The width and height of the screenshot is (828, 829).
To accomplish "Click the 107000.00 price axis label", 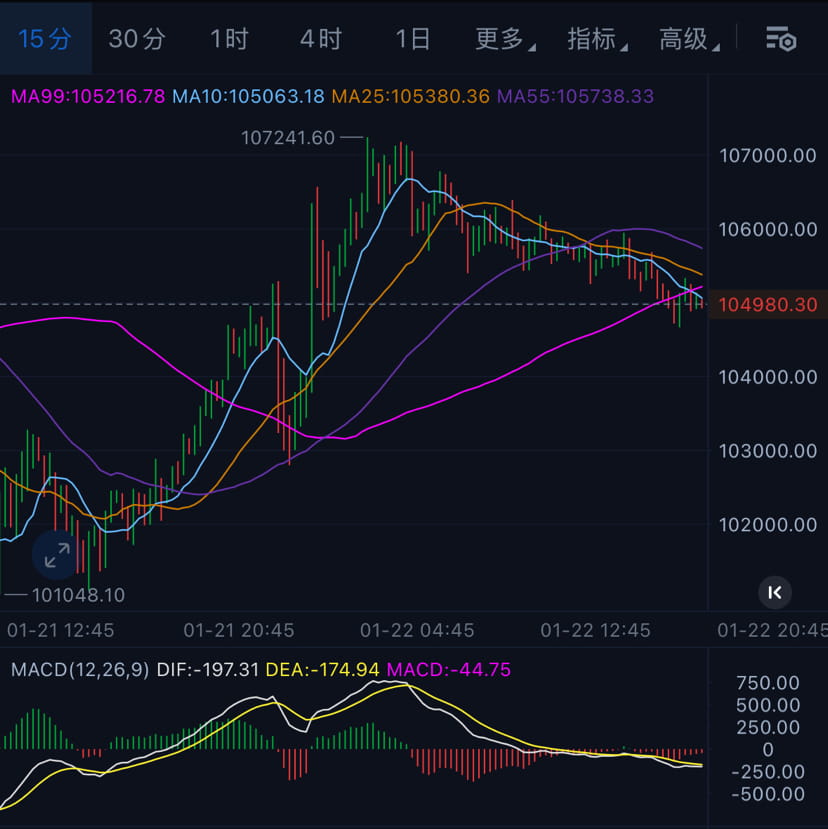I will pos(768,155).
